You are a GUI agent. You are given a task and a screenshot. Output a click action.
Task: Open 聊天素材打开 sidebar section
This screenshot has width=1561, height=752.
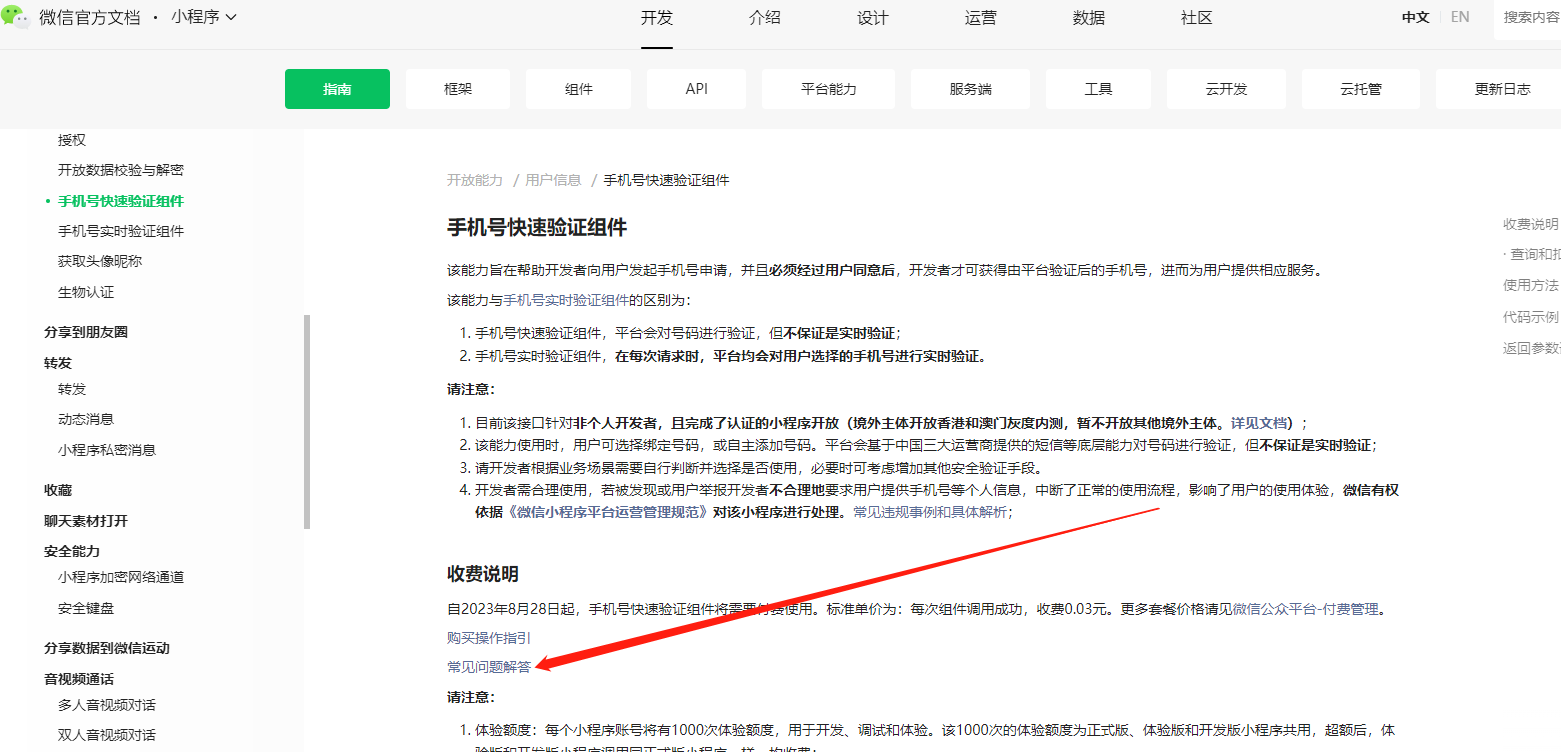coord(86,521)
